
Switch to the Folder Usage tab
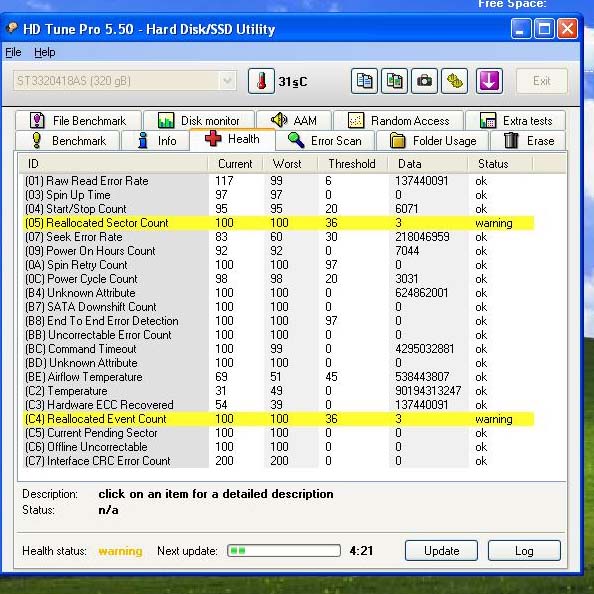(x=433, y=141)
